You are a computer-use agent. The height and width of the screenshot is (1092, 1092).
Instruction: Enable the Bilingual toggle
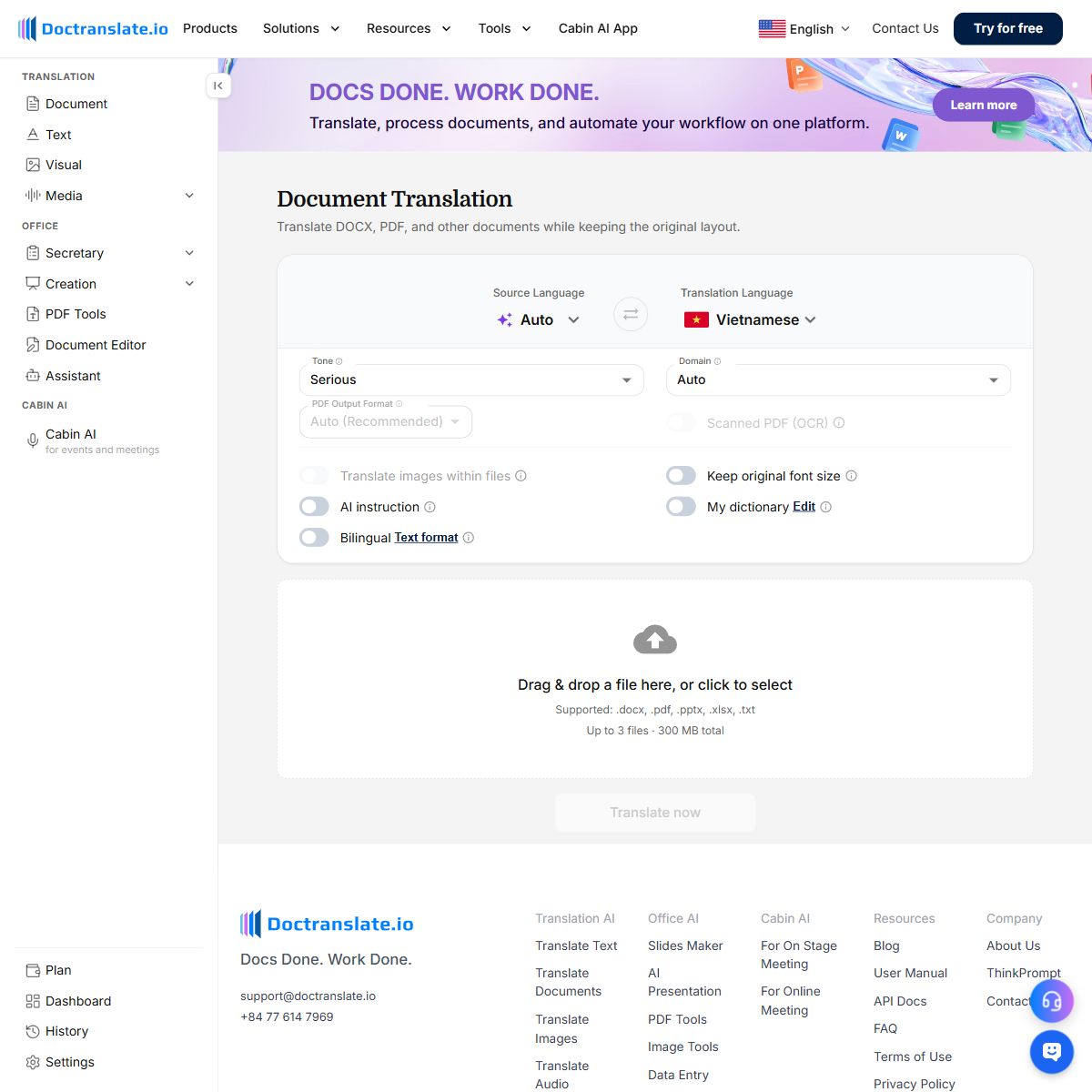(314, 538)
